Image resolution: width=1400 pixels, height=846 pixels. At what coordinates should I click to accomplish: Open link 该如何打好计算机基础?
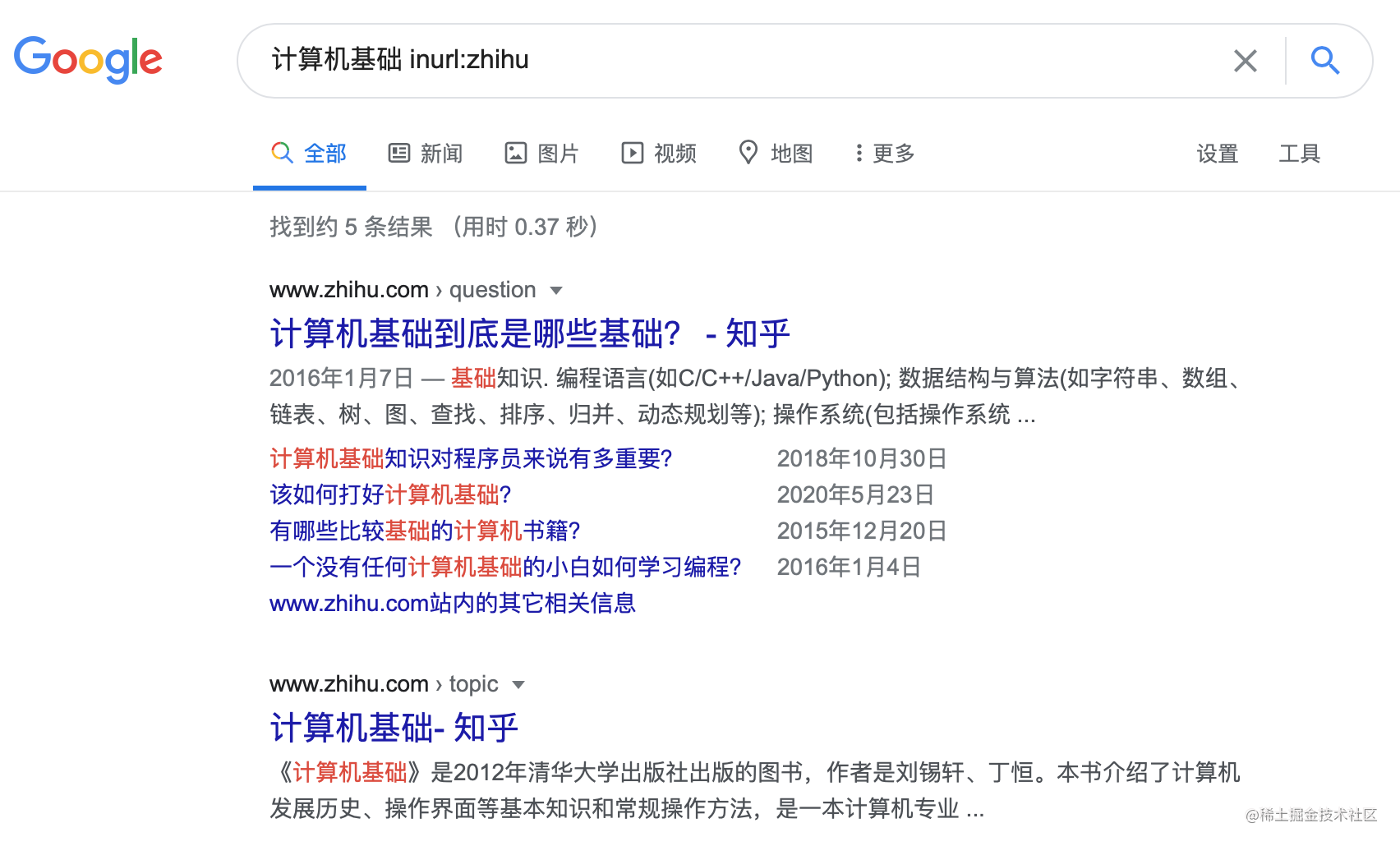tap(391, 494)
